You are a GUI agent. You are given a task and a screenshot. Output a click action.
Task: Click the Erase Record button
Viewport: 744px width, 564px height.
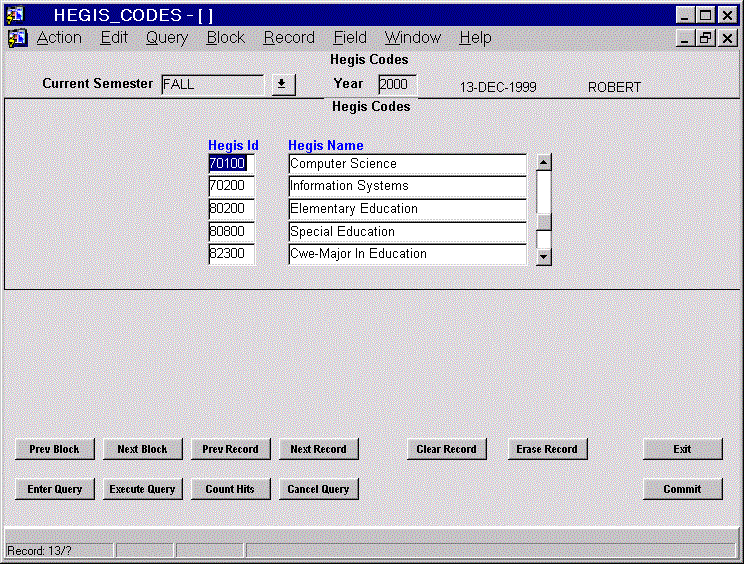coord(548,449)
